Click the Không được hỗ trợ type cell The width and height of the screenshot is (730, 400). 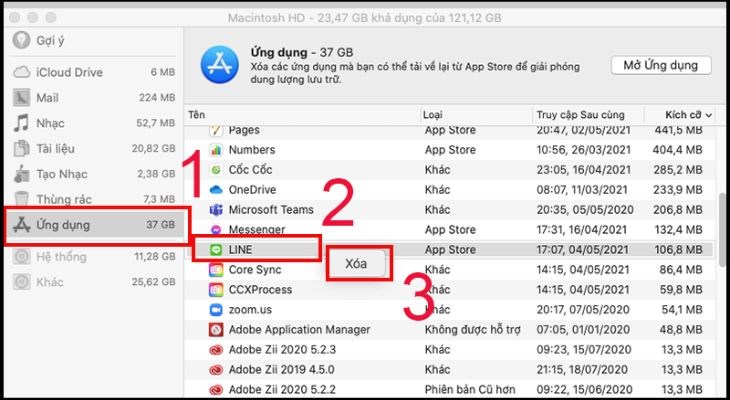click(x=473, y=330)
